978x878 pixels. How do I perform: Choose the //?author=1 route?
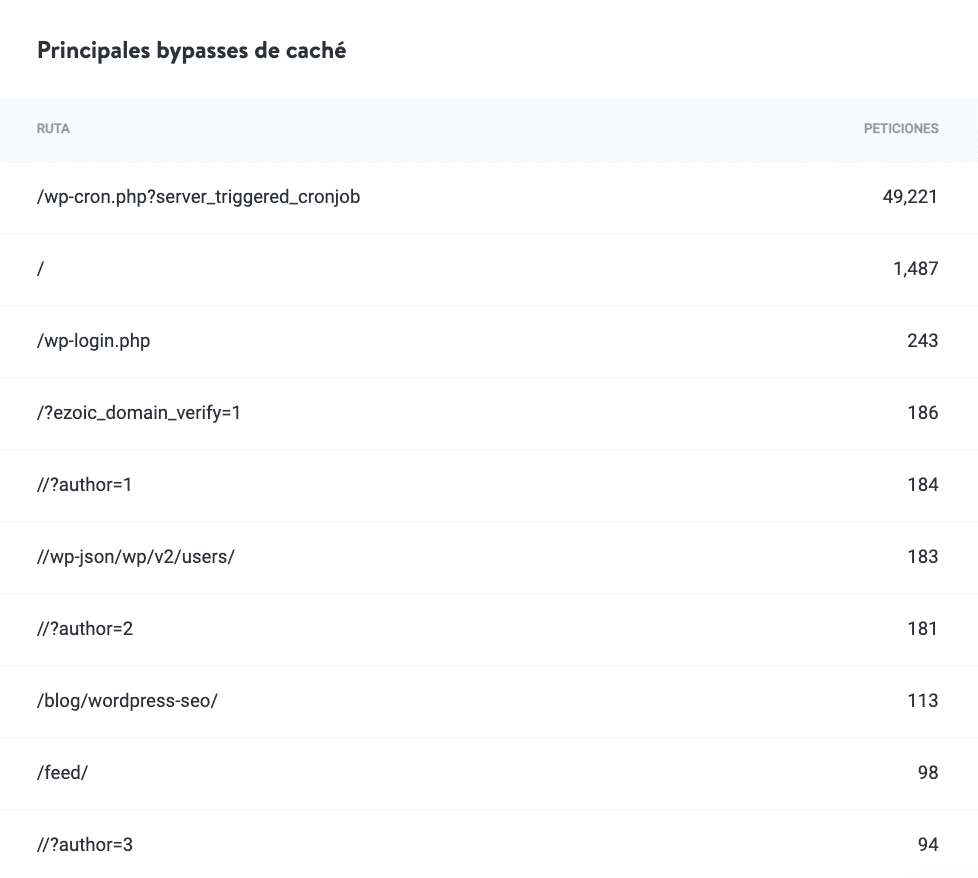(85, 485)
